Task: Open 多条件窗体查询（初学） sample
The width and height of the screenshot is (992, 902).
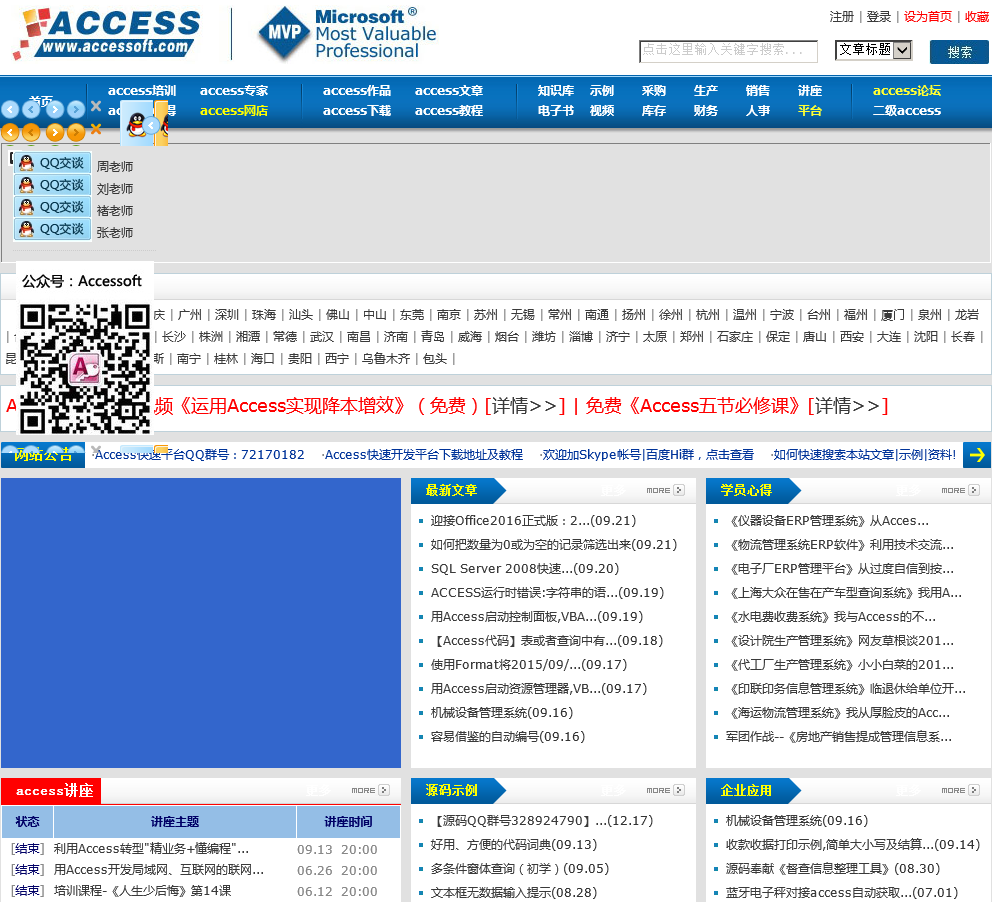Action: [519, 868]
